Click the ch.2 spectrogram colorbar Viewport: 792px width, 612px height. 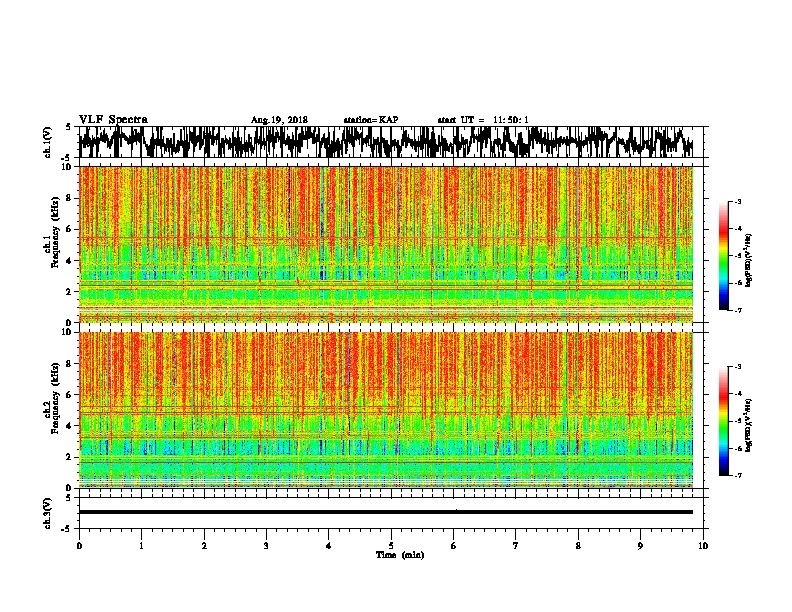(x=723, y=421)
